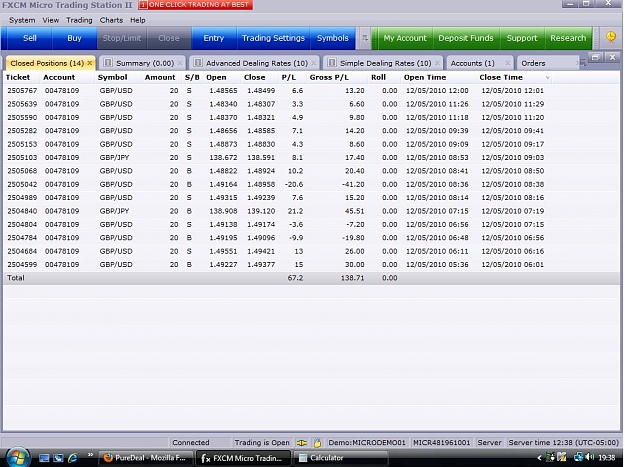Switch to the Summary (0.00) tab
The height and width of the screenshot is (467, 625).
[145, 63]
